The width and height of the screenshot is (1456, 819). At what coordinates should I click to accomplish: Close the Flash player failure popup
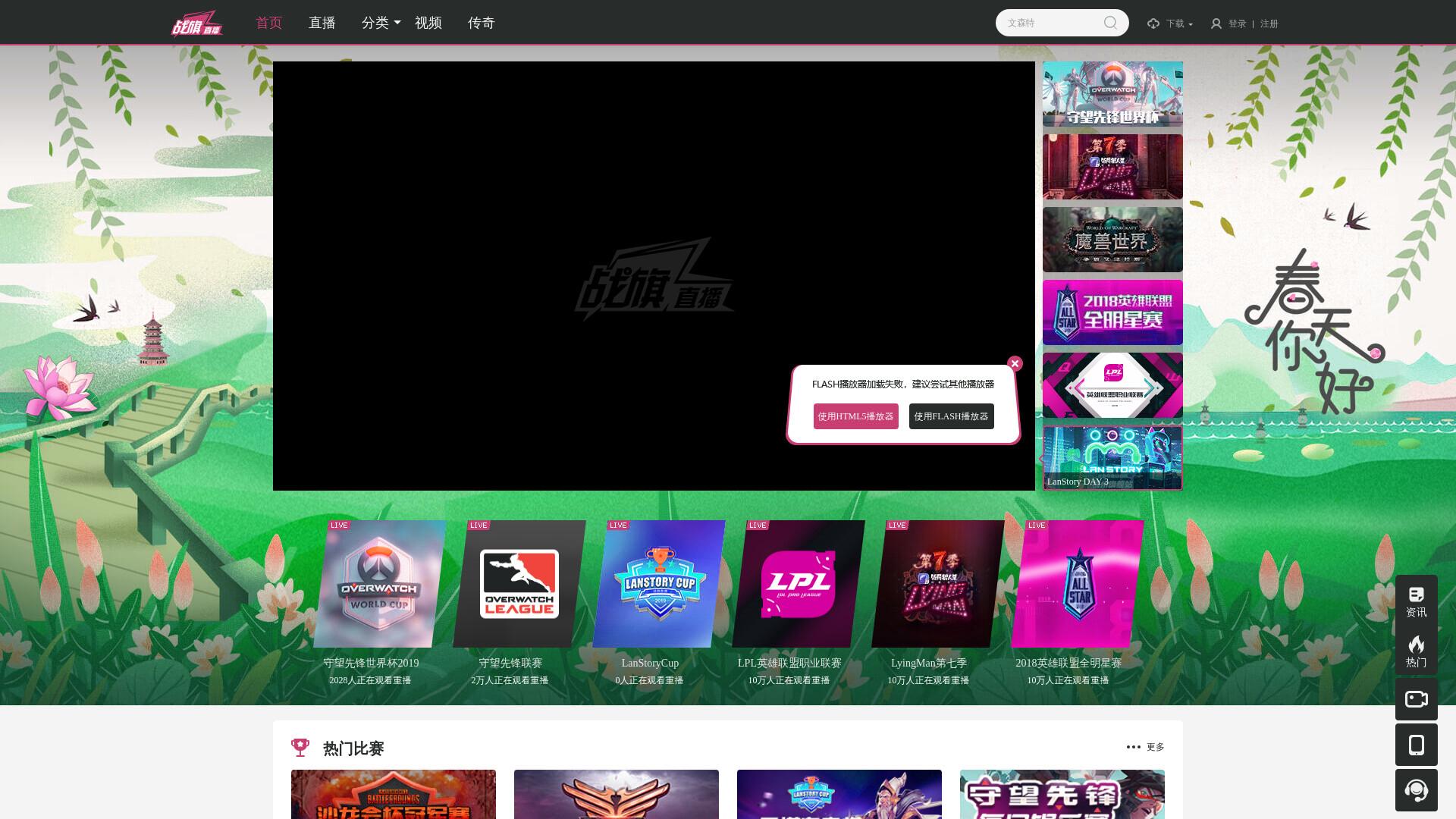1015,364
